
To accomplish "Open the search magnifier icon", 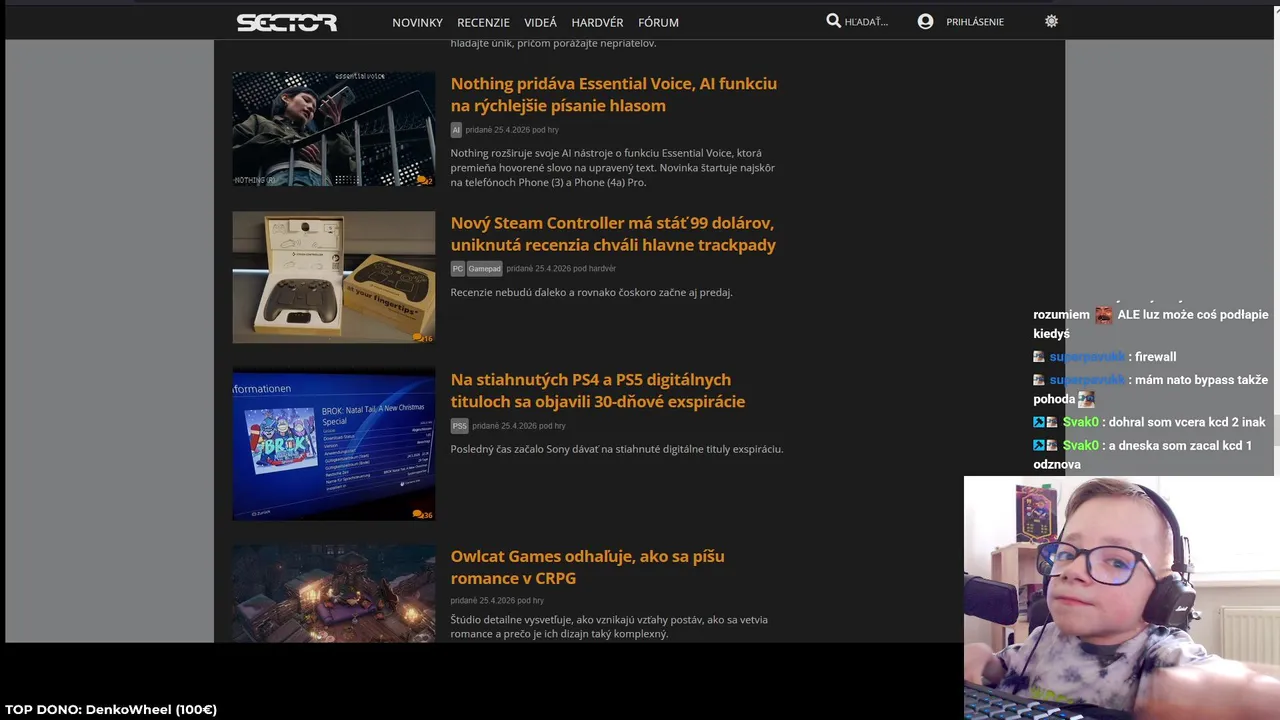I will point(833,21).
